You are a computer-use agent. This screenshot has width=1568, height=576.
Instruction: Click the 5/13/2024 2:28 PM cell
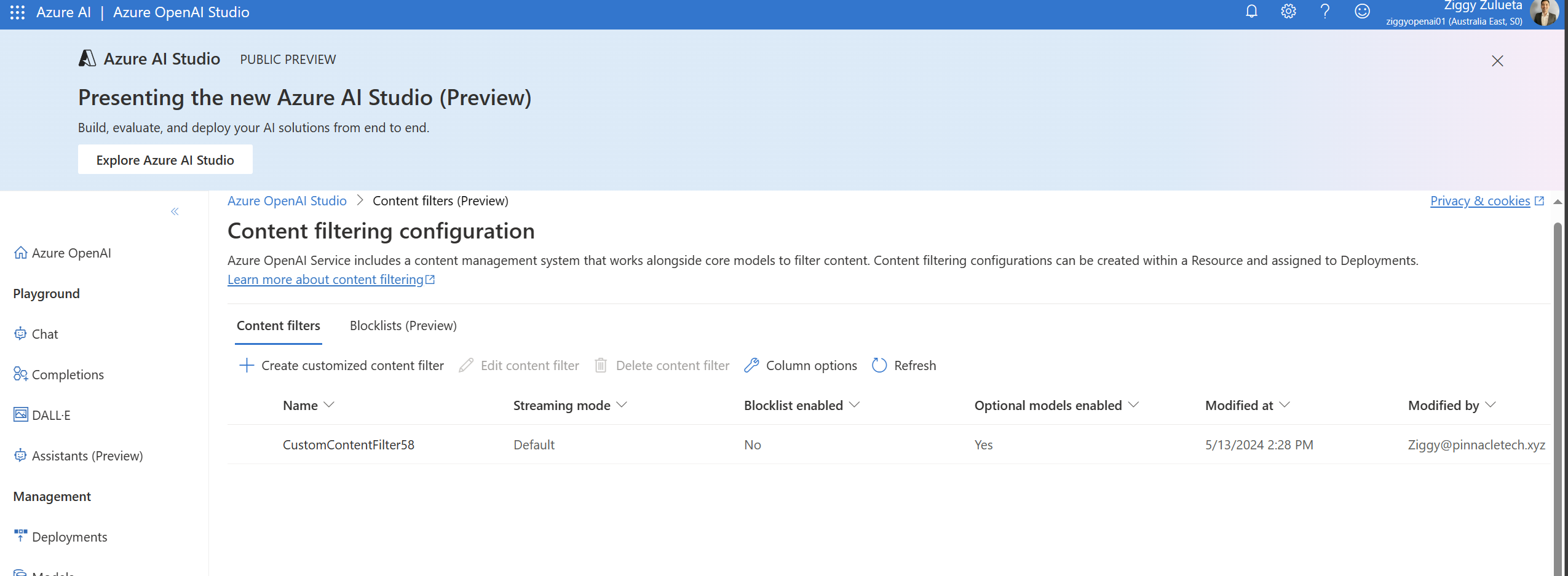tap(1259, 444)
